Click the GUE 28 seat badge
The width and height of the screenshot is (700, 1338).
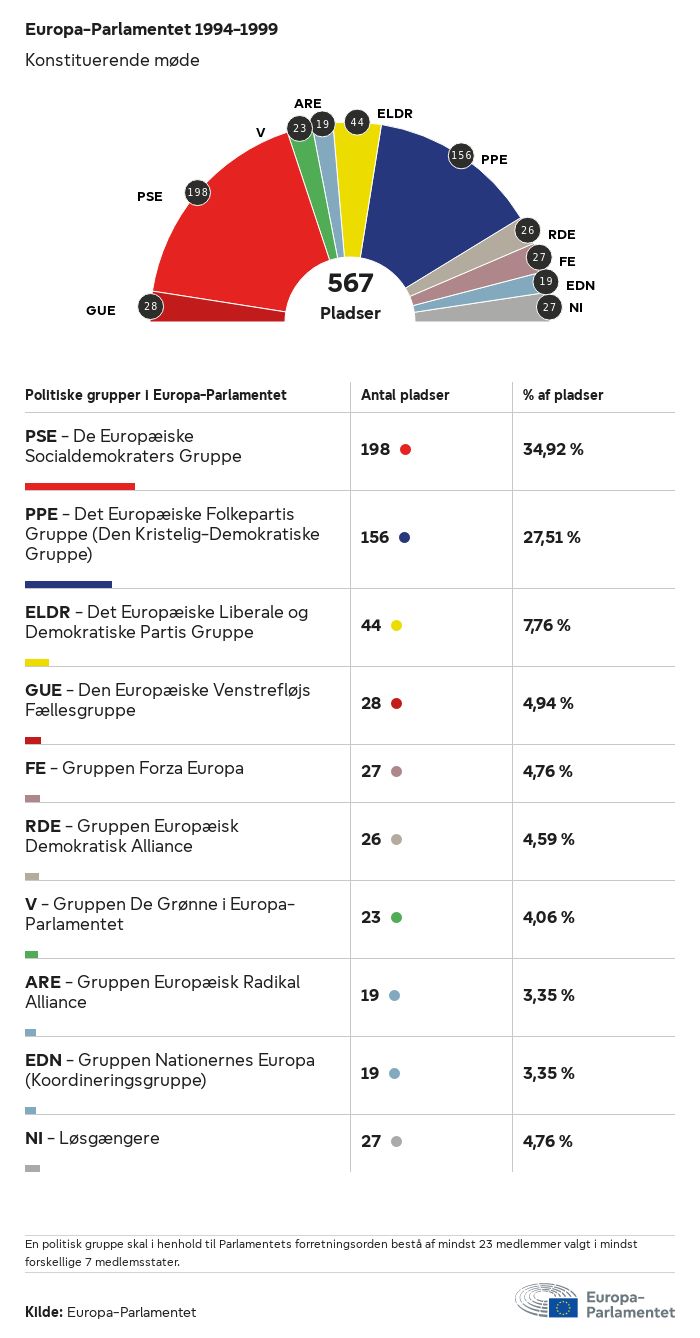[x=151, y=306]
